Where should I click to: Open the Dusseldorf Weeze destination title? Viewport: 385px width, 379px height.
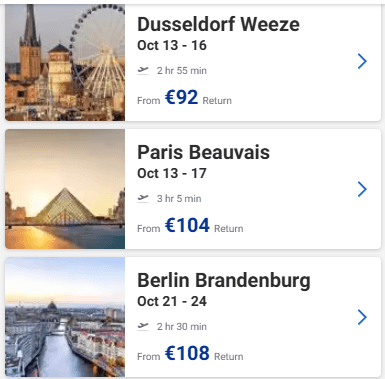click(218, 24)
